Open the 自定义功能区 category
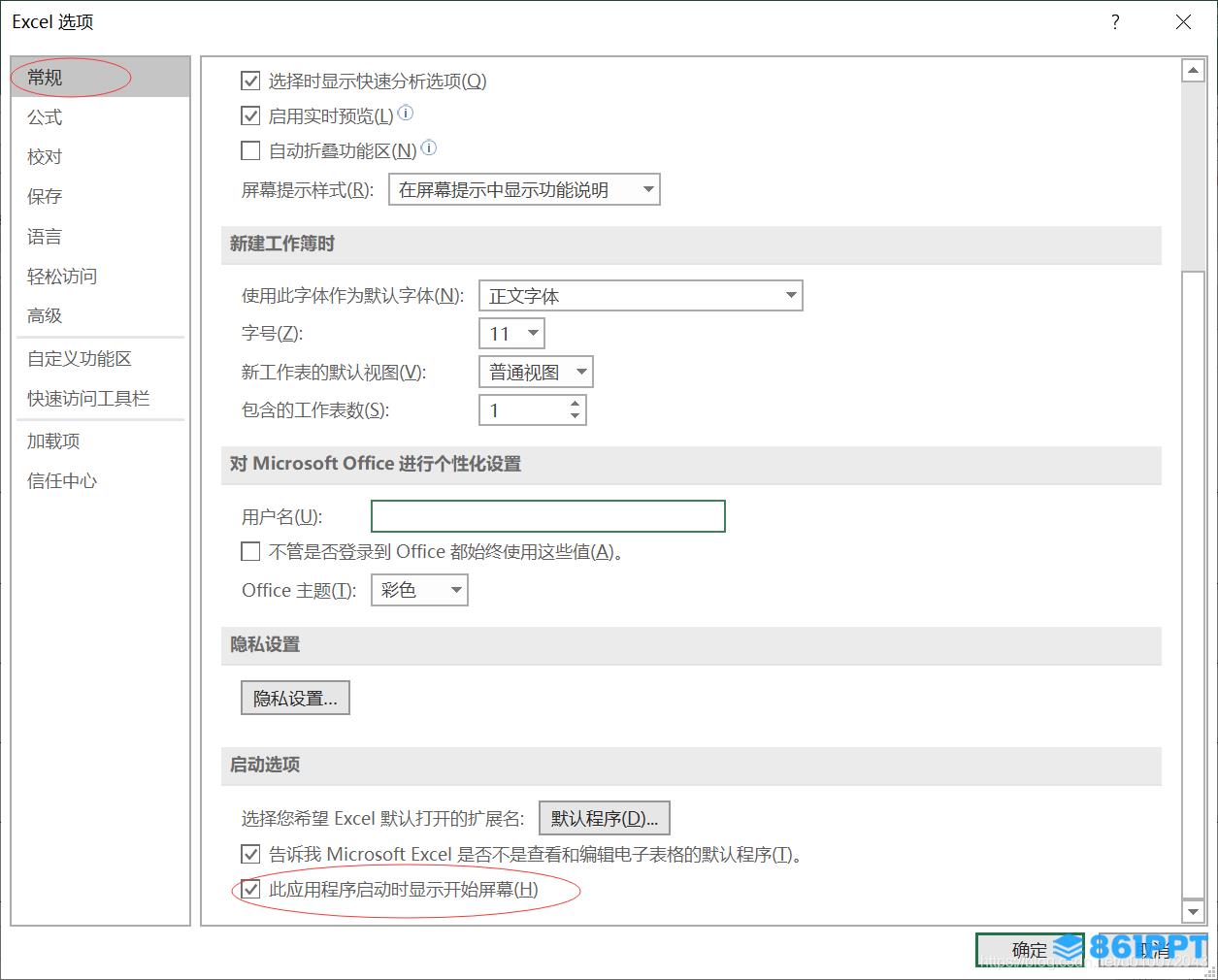The image size is (1218, 980). (x=101, y=359)
